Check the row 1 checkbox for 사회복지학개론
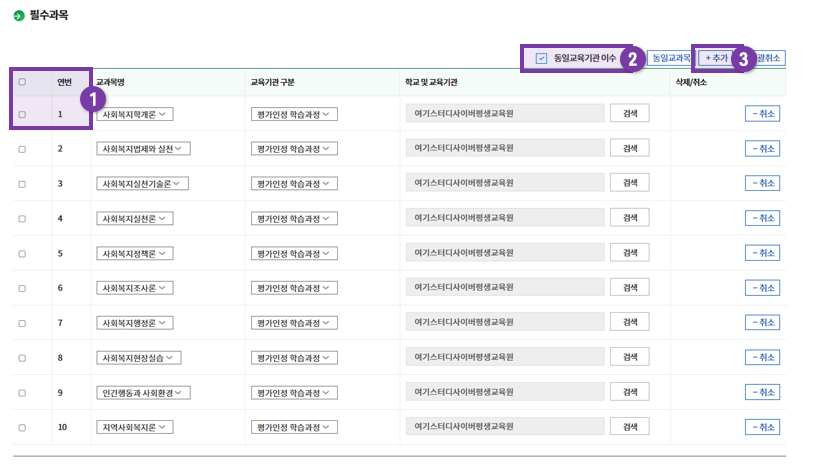 click(22, 114)
